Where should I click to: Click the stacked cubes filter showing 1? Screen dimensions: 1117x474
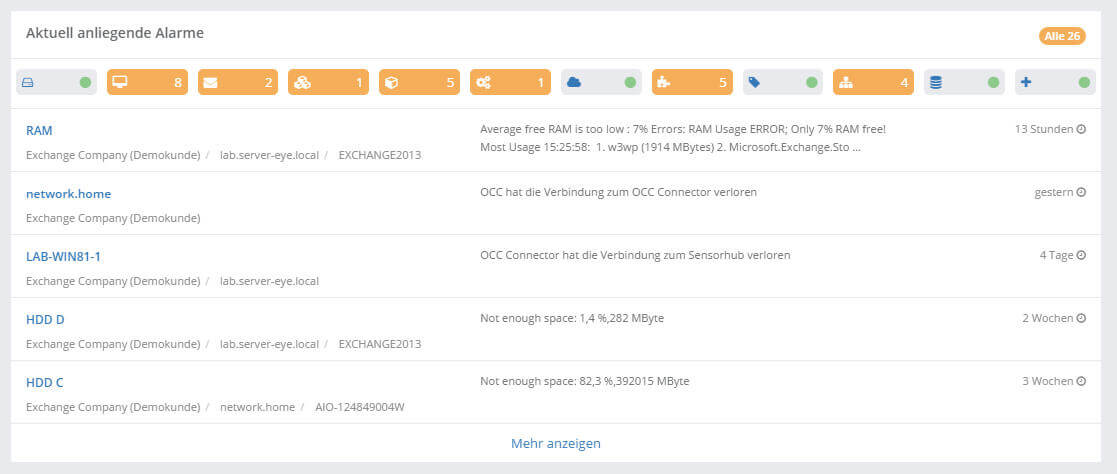328,82
